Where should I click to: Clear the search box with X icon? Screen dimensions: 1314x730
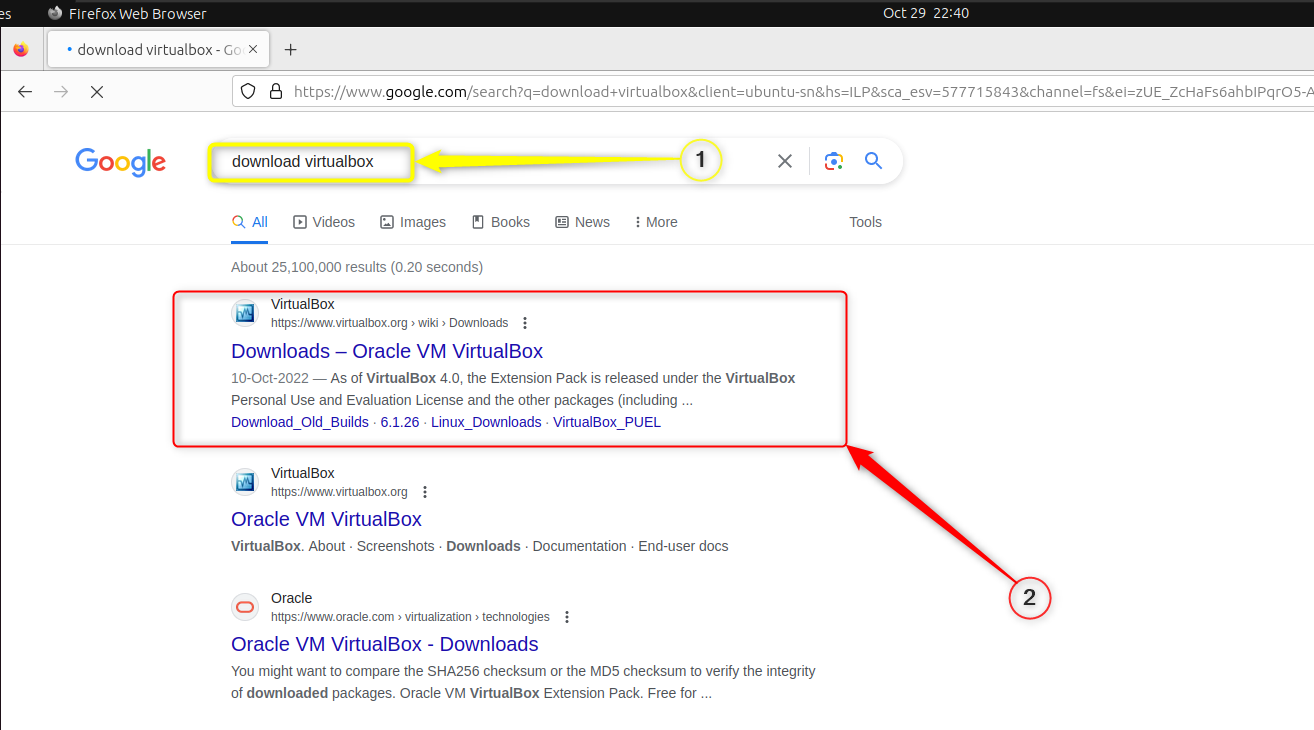pos(785,161)
